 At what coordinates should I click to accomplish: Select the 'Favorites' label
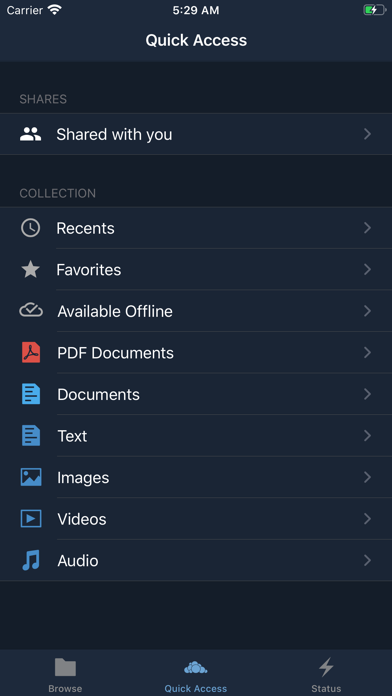(x=89, y=270)
